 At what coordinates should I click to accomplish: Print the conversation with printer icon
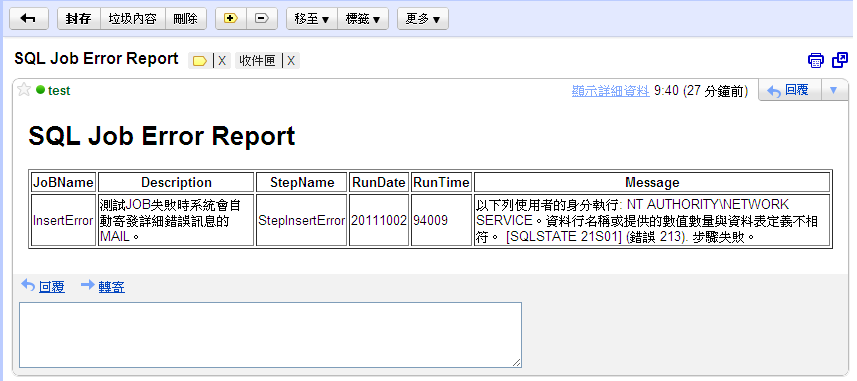(815, 60)
